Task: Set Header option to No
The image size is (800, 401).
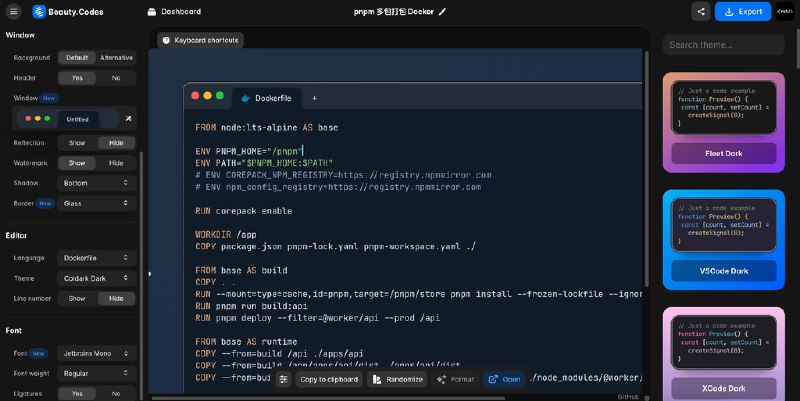Action: (116, 77)
